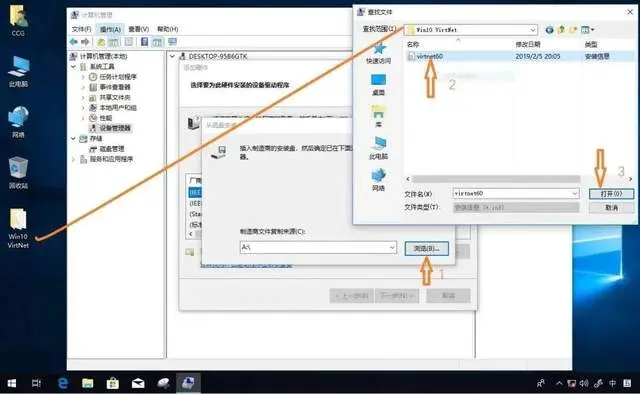Expand the Shared Folders (共享文件夹) node
Image resolution: width=640 pixels, height=394 pixels.
point(83,97)
